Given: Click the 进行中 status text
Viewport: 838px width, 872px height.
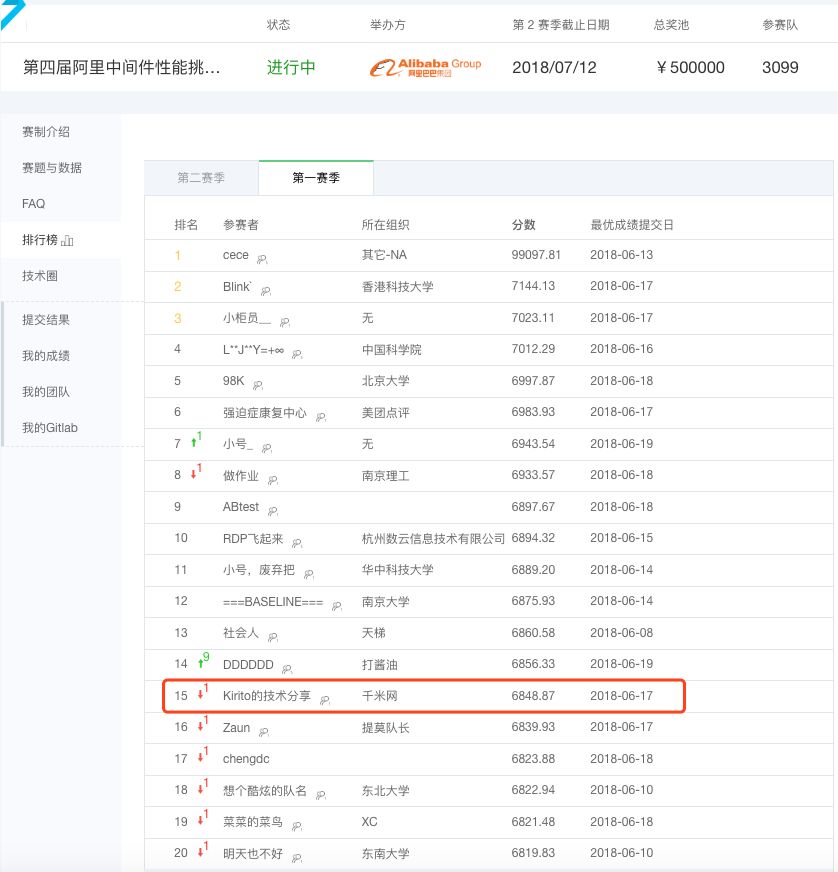Looking at the screenshot, I should [291, 67].
